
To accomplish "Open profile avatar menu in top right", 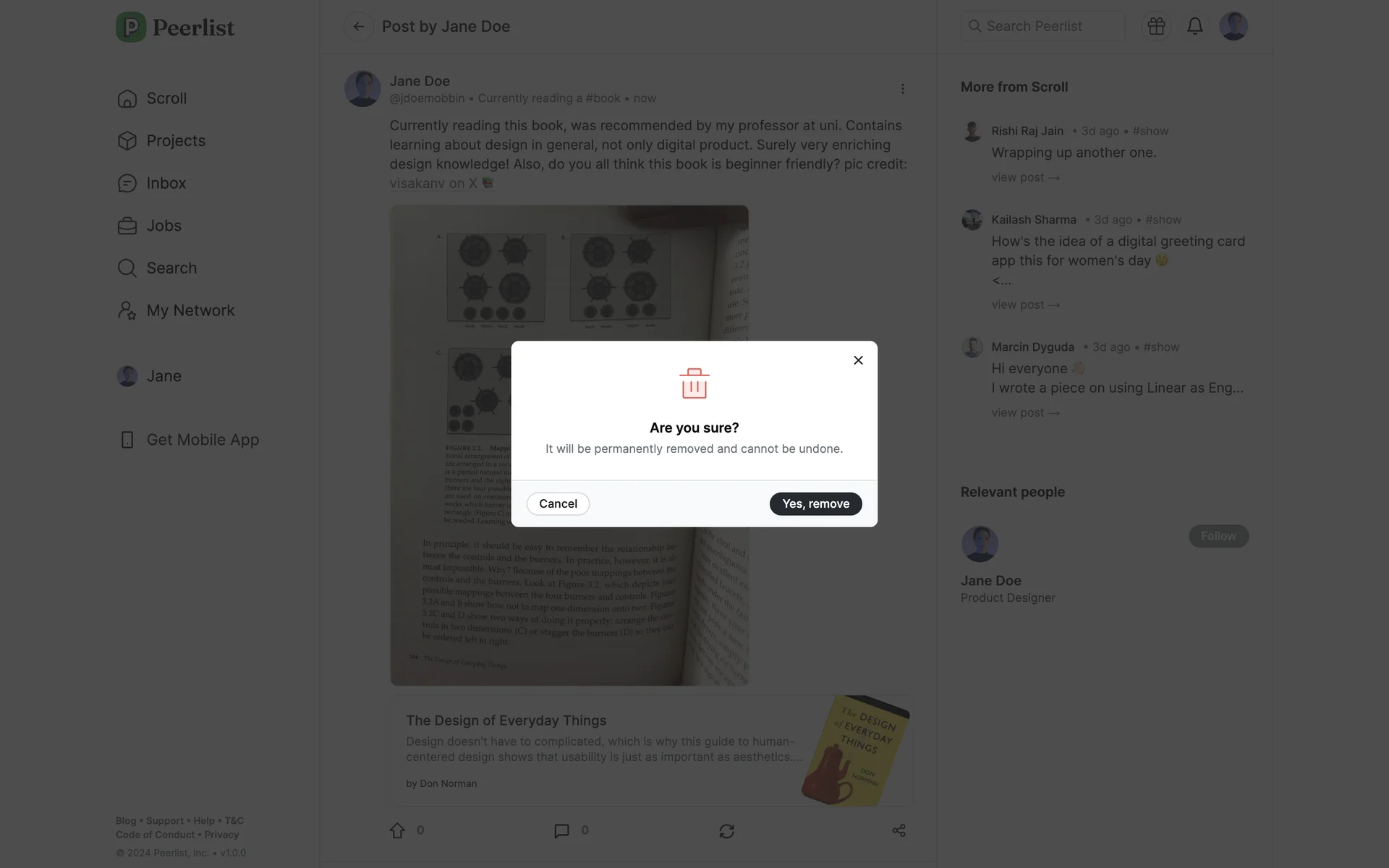I will (x=1233, y=26).
